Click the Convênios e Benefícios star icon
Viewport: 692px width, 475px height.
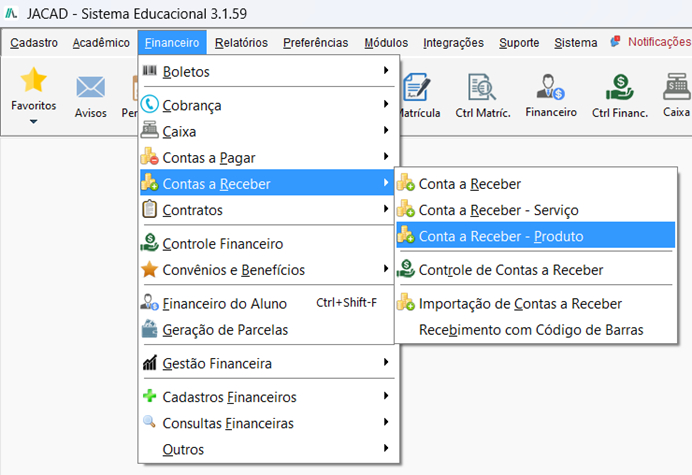pyautogui.click(x=150, y=269)
